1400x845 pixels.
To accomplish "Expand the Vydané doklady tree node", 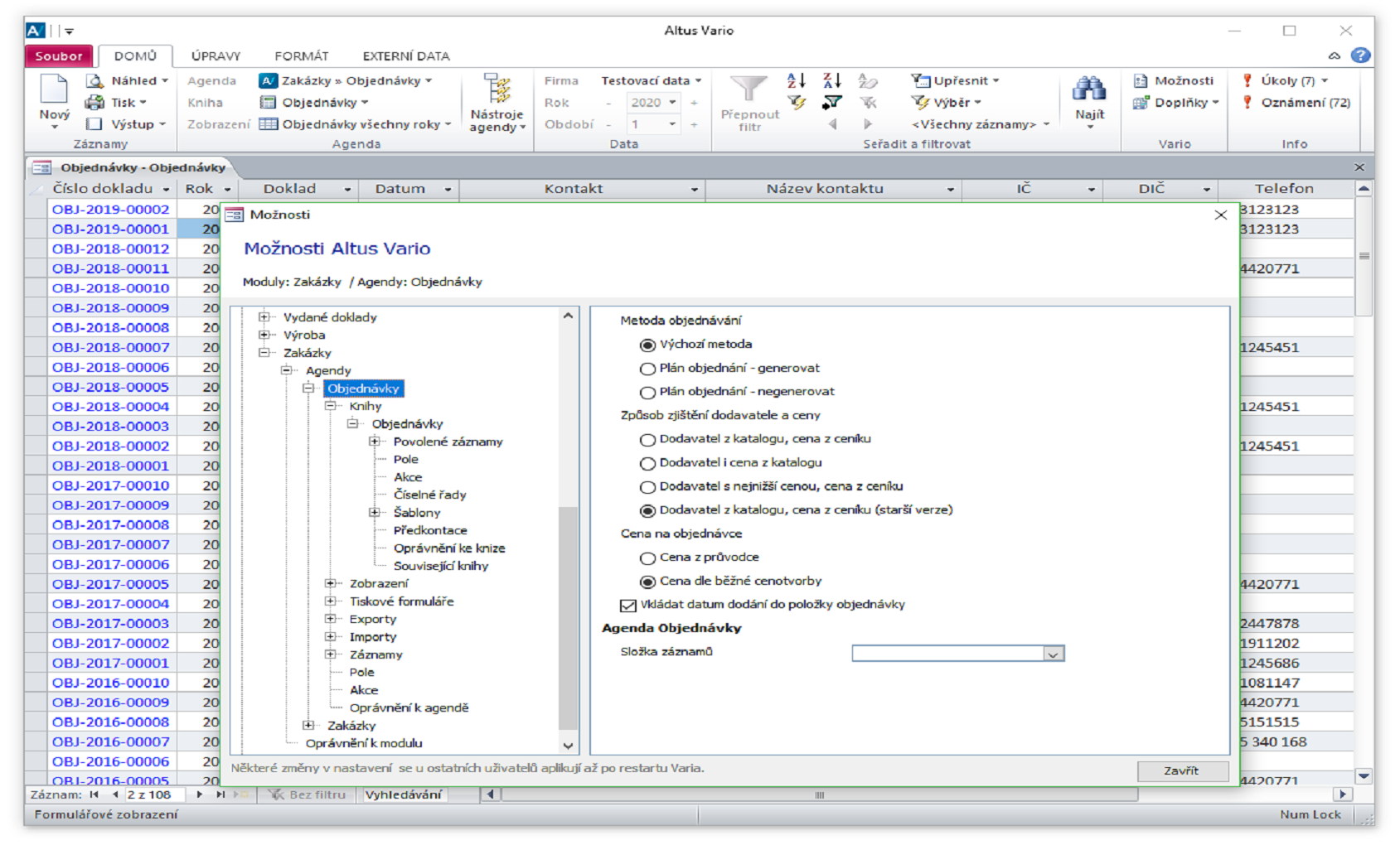I will tap(264, 317).
